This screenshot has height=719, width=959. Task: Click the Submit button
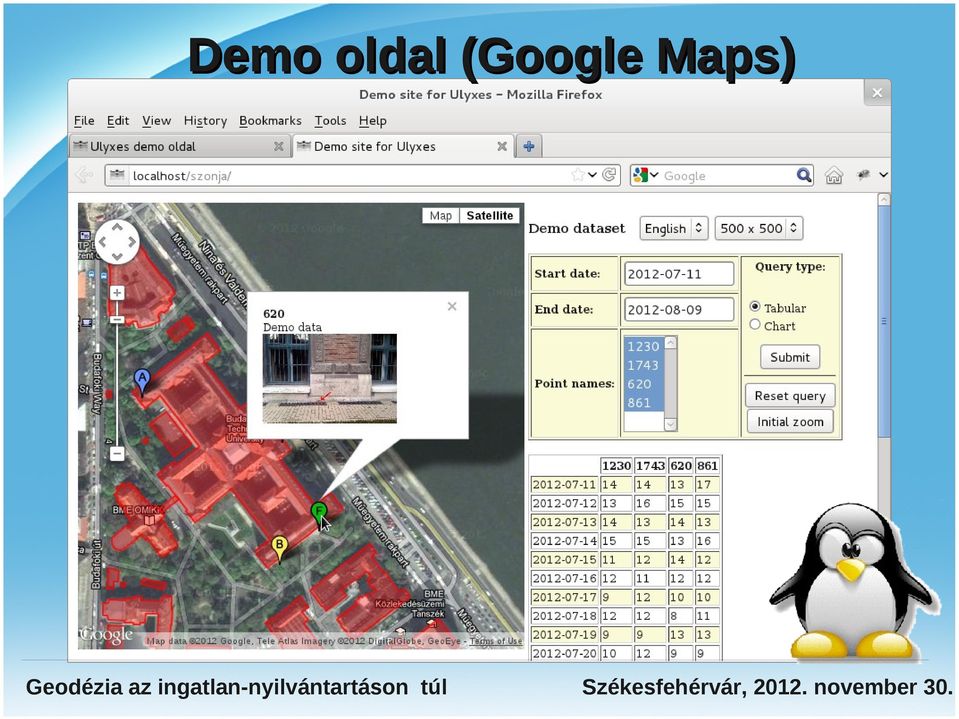coord(790,357)
